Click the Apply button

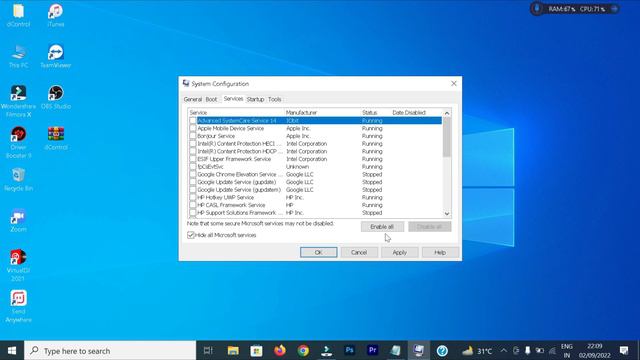pos(400,252)
